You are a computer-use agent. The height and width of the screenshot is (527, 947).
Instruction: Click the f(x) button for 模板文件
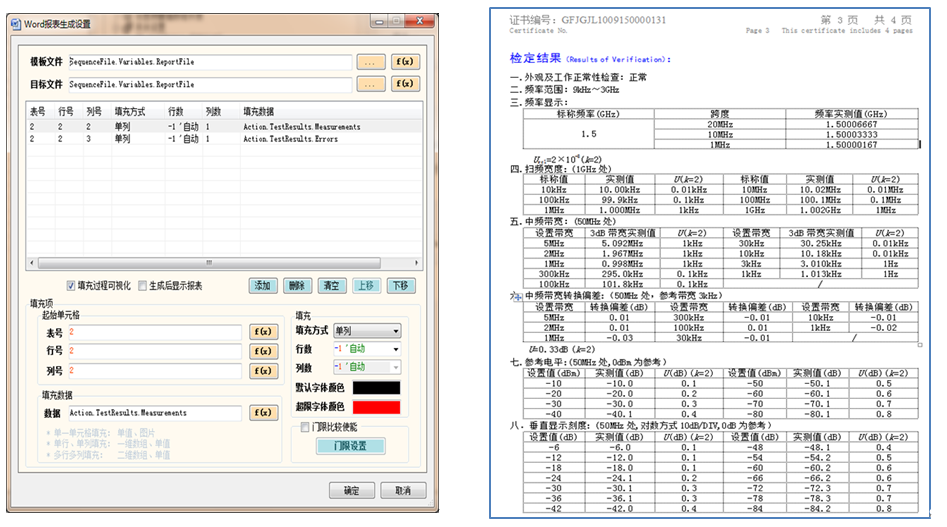pyautogui.click(x=404, y=61)
